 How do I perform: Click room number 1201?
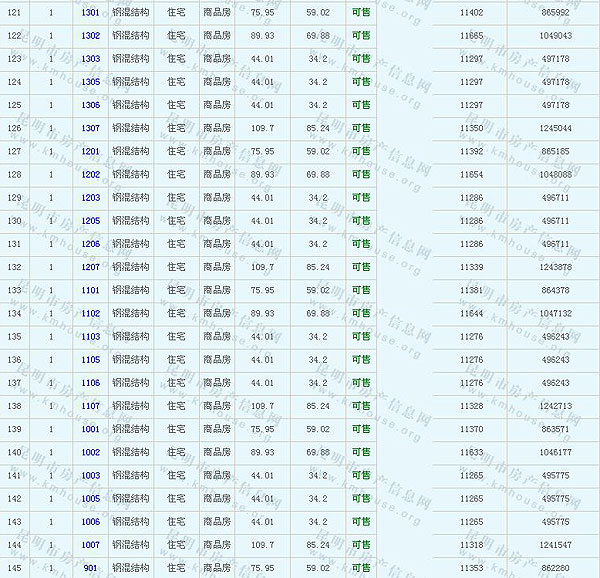pyautogui.click(x=91, y=151)
